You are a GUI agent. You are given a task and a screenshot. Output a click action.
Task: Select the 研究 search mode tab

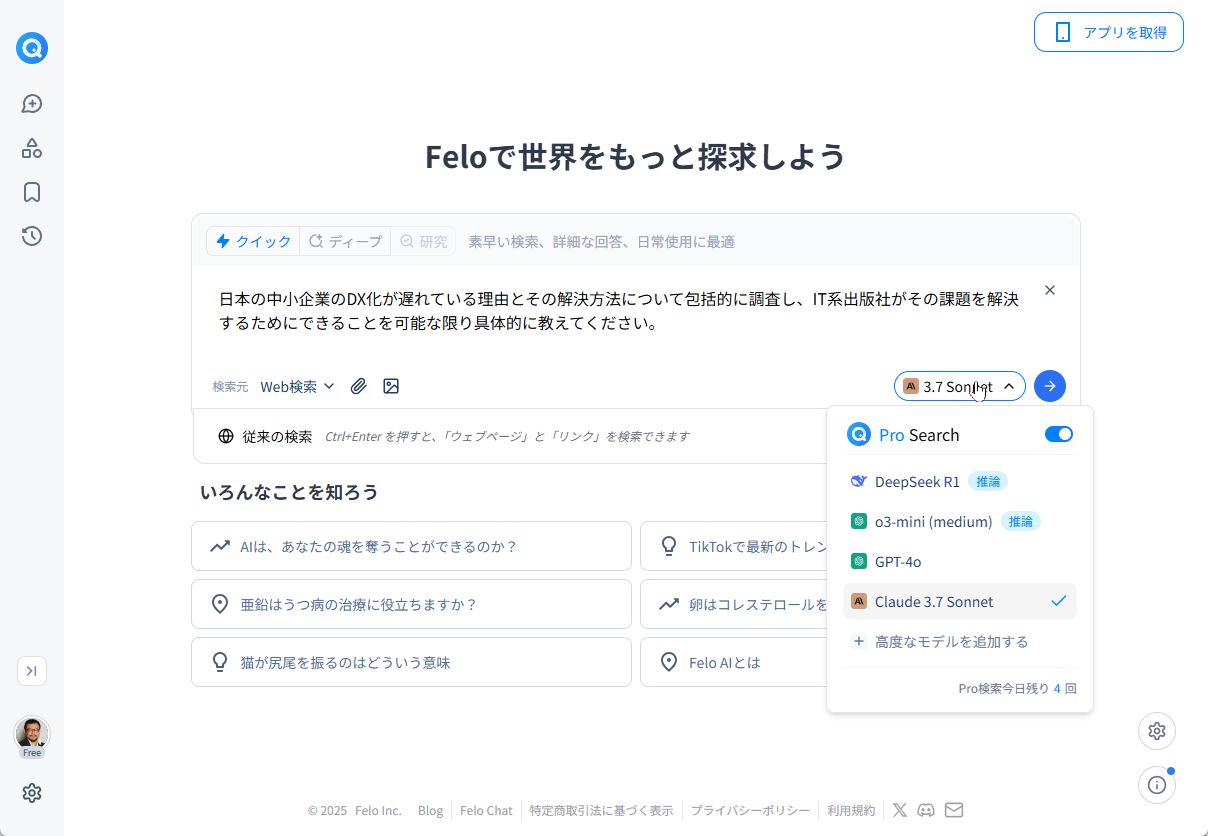(x=423, y=241)
